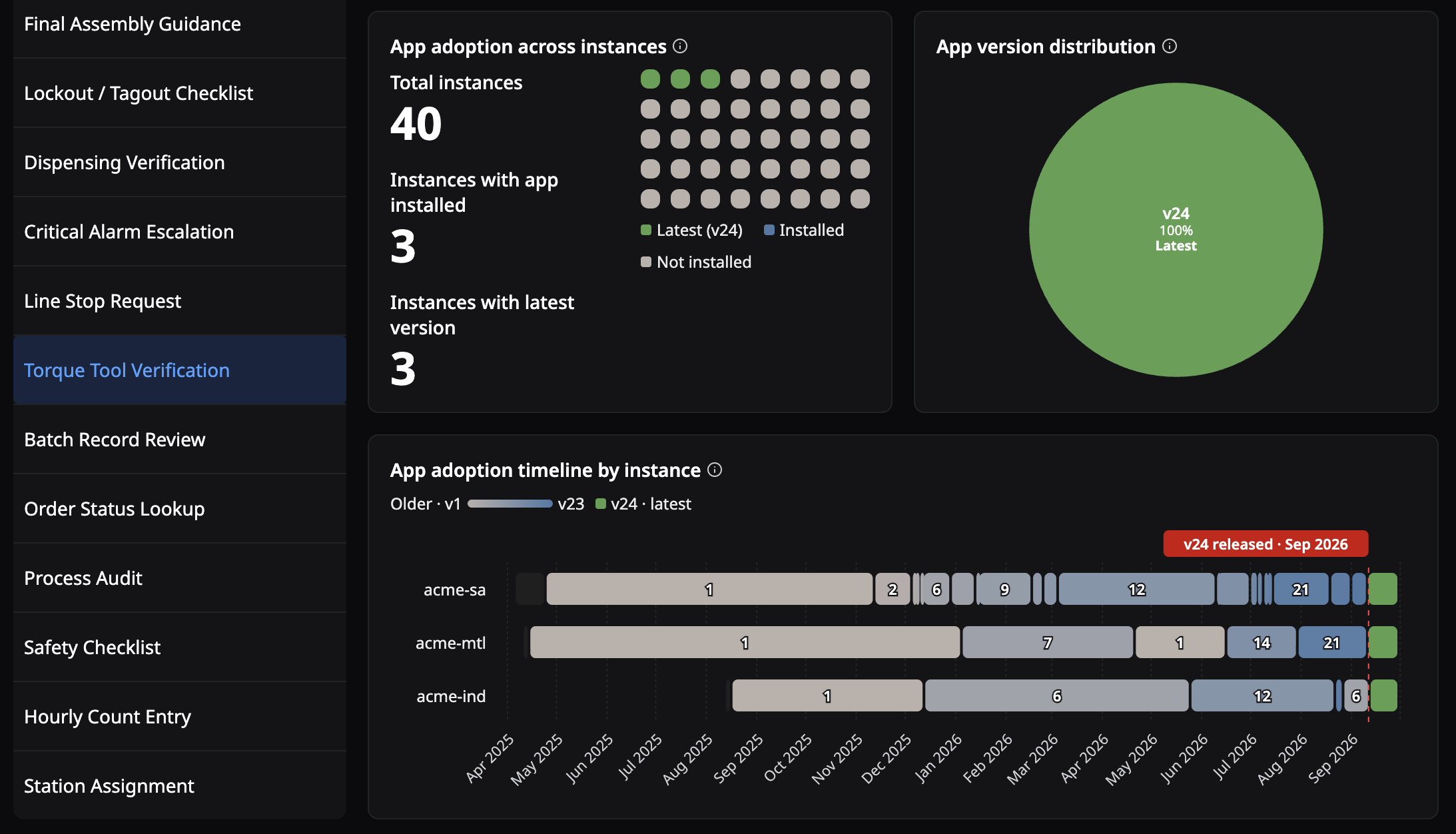Click the v24 released · Sep 2026 marker
1456x834 pixels.
[1266, 544]
